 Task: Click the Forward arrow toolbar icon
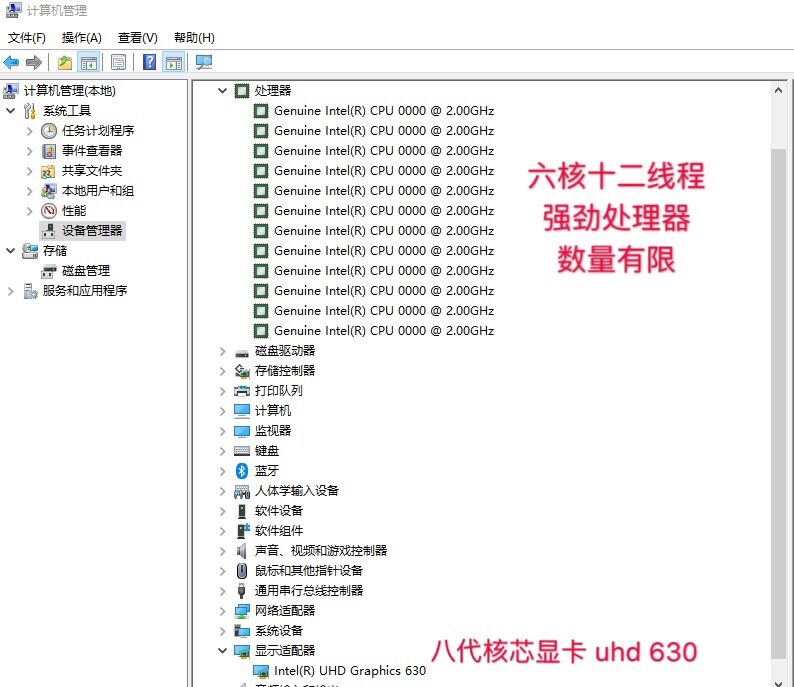tap(34, 63)
